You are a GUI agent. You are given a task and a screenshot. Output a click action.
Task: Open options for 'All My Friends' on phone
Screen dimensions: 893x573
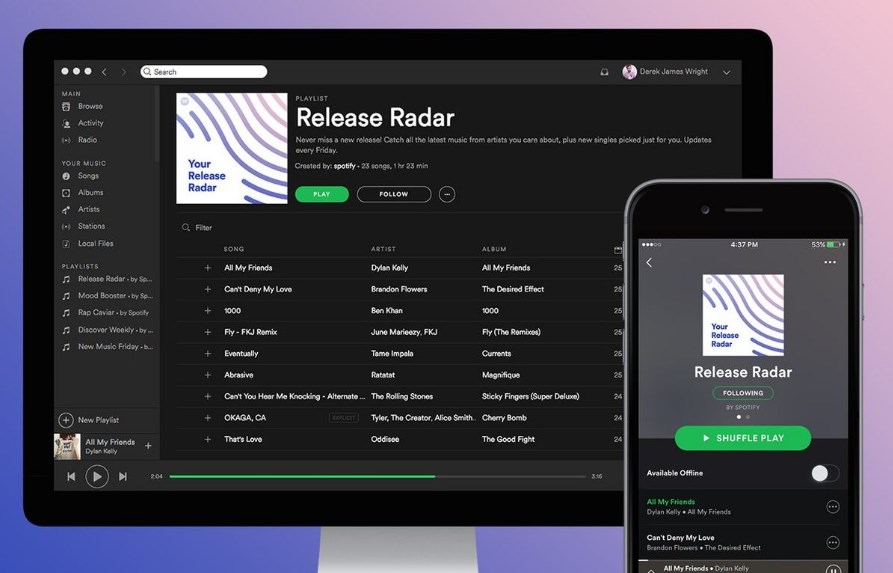(x=832, y=507)
